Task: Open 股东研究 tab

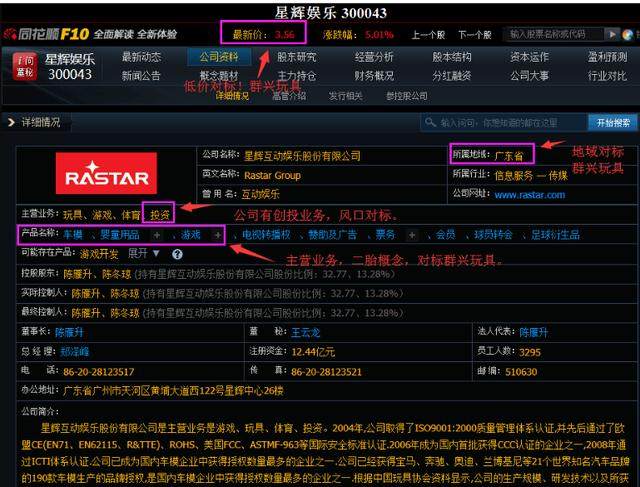Action: [x=297, y=57]
